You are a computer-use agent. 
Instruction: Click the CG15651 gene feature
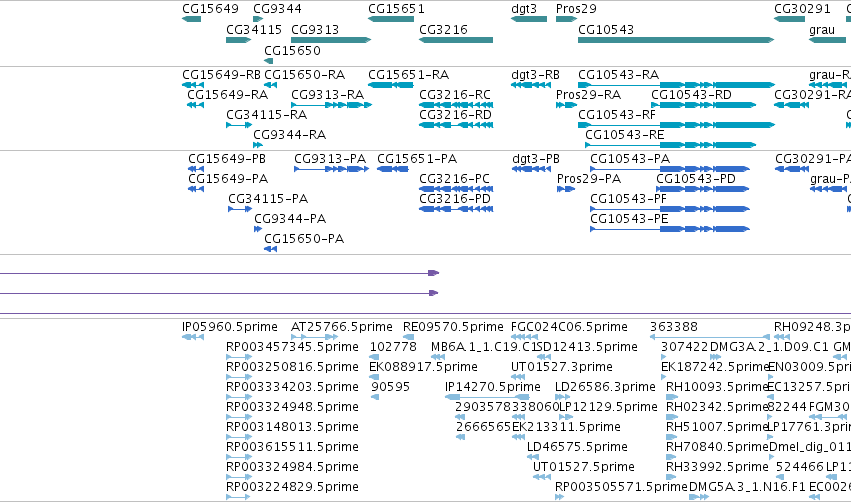[x=391, y=19]
